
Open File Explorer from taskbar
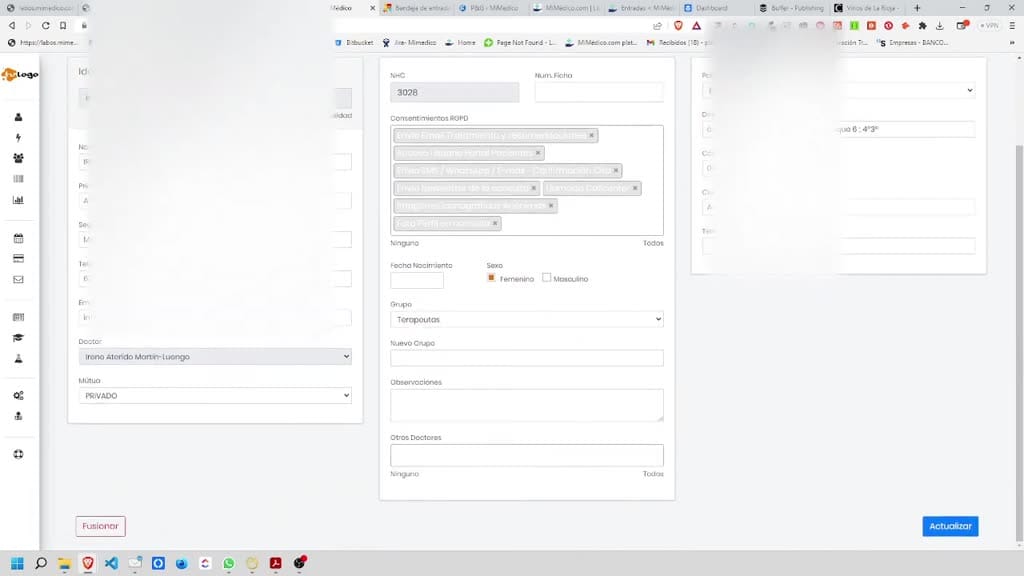click(x=64, y=563)
